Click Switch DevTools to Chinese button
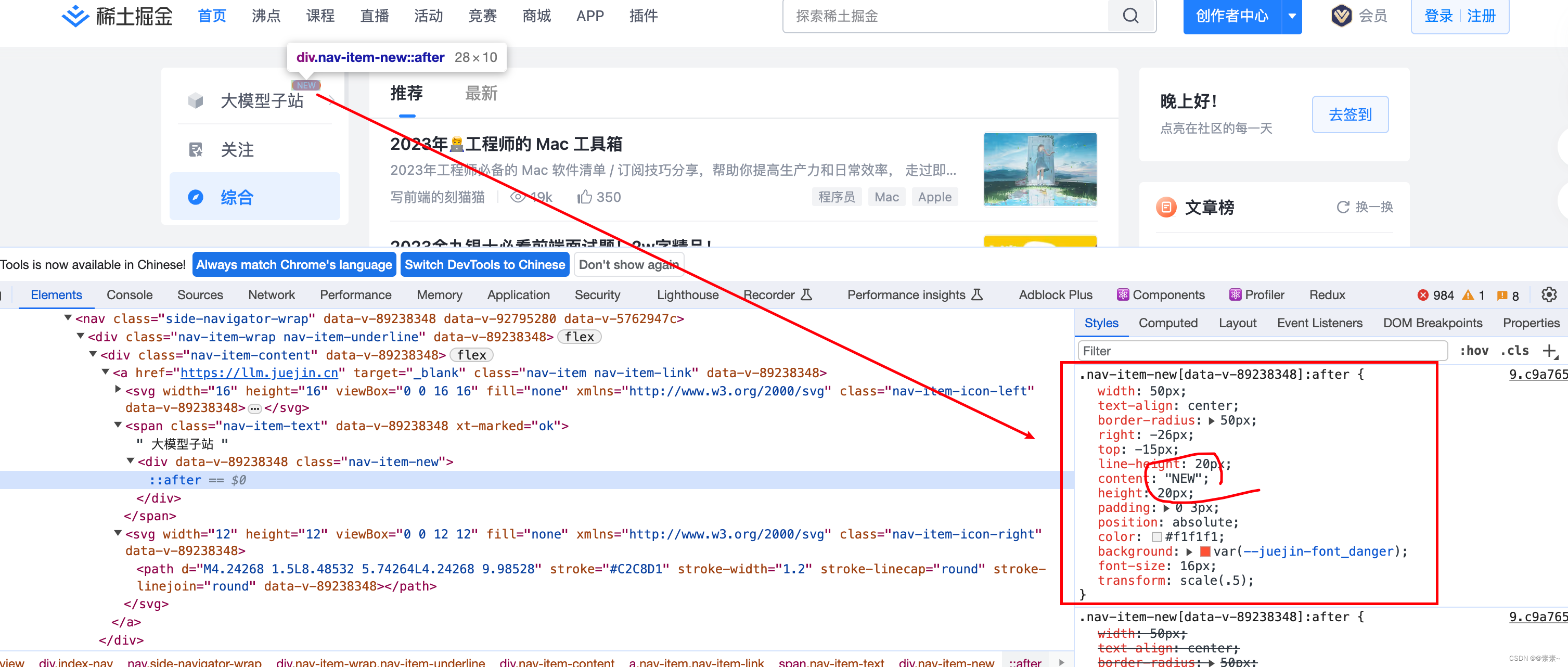Screen dimensions: 1568x667 [x=484, y=265]
